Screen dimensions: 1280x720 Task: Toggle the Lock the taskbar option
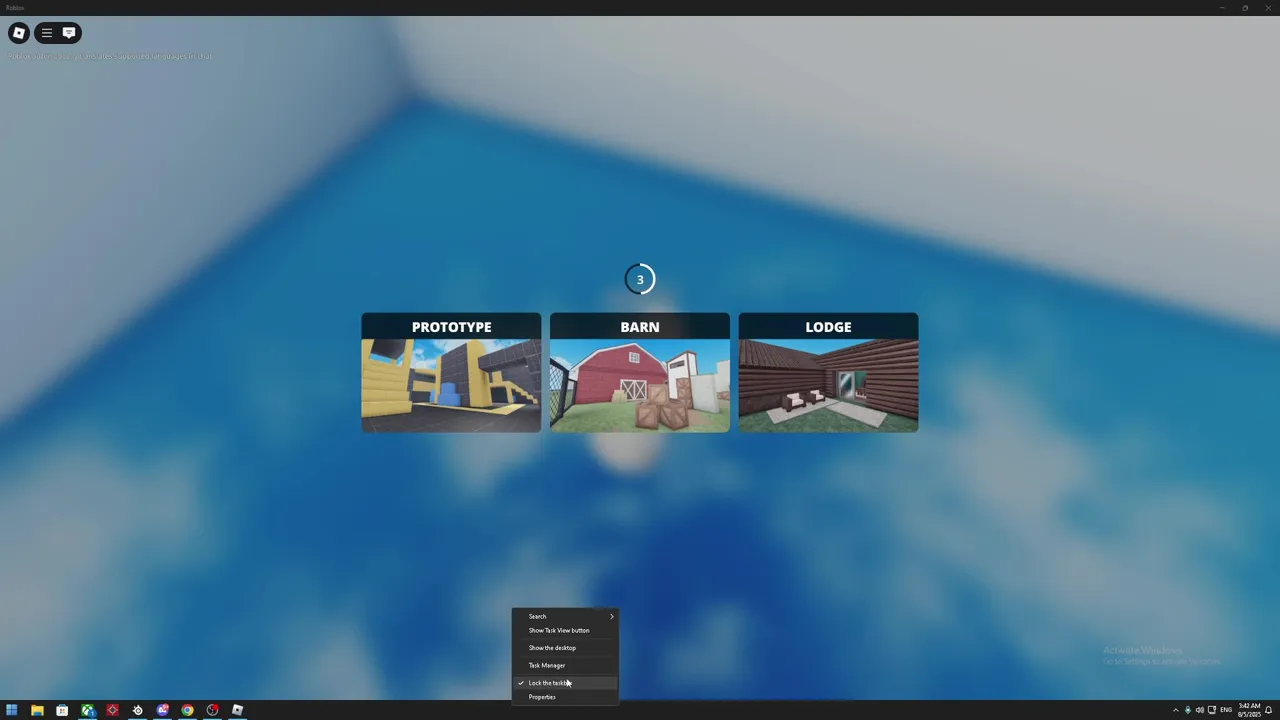pyautogui.click(x=566, y=683)
